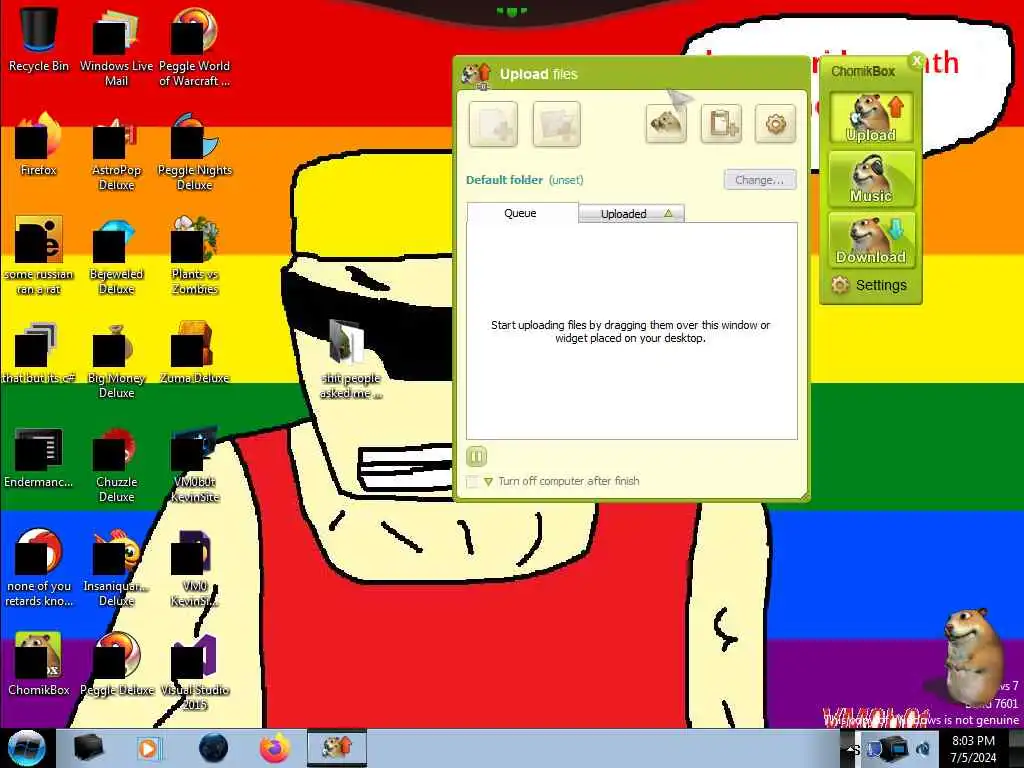The image size is (1024, 768).
Task: Select Visual Studio 2015 desktop icon
Action: click(195, 673)
